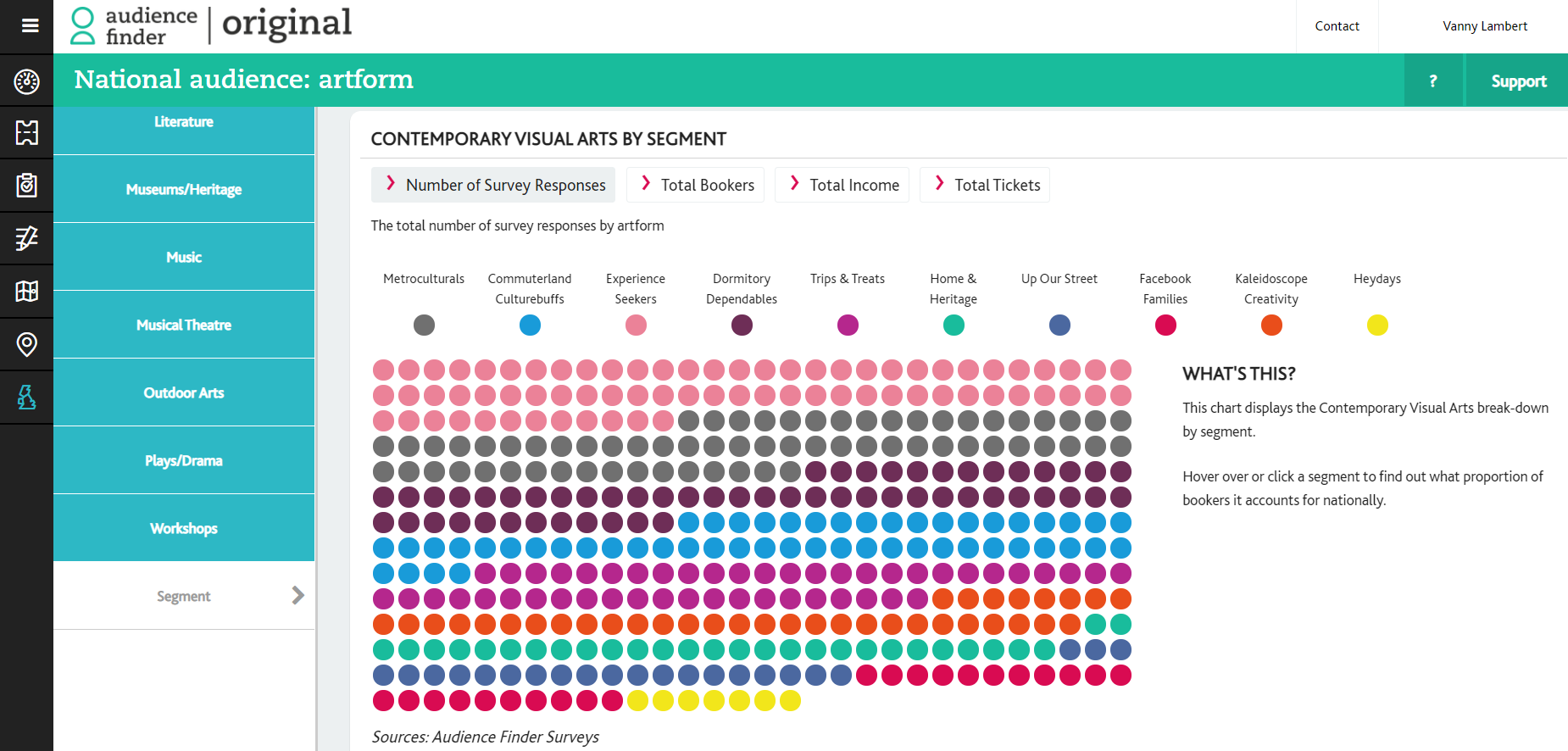This screenshot has height=751, width=1568.
Task: Click the WHAT'S THIS? heading
Action: [1239, 374]
